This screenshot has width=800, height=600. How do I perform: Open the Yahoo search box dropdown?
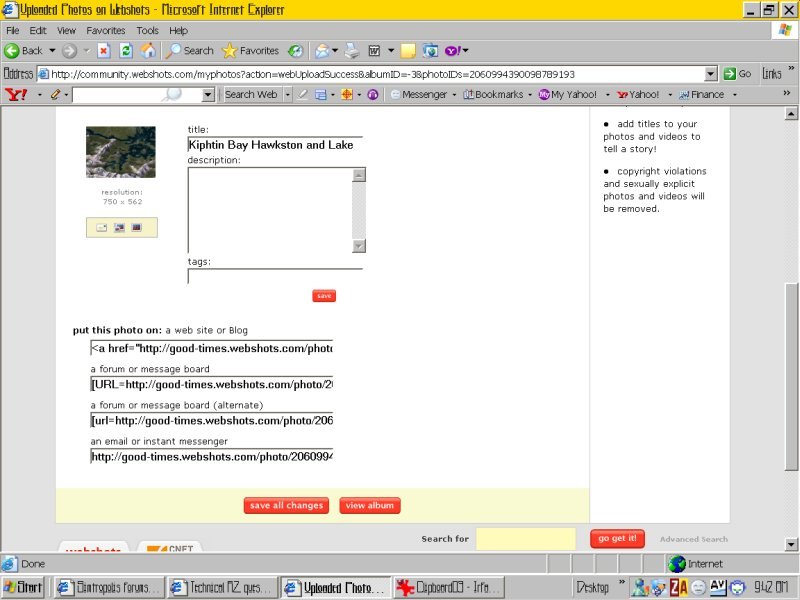[208, 95]
